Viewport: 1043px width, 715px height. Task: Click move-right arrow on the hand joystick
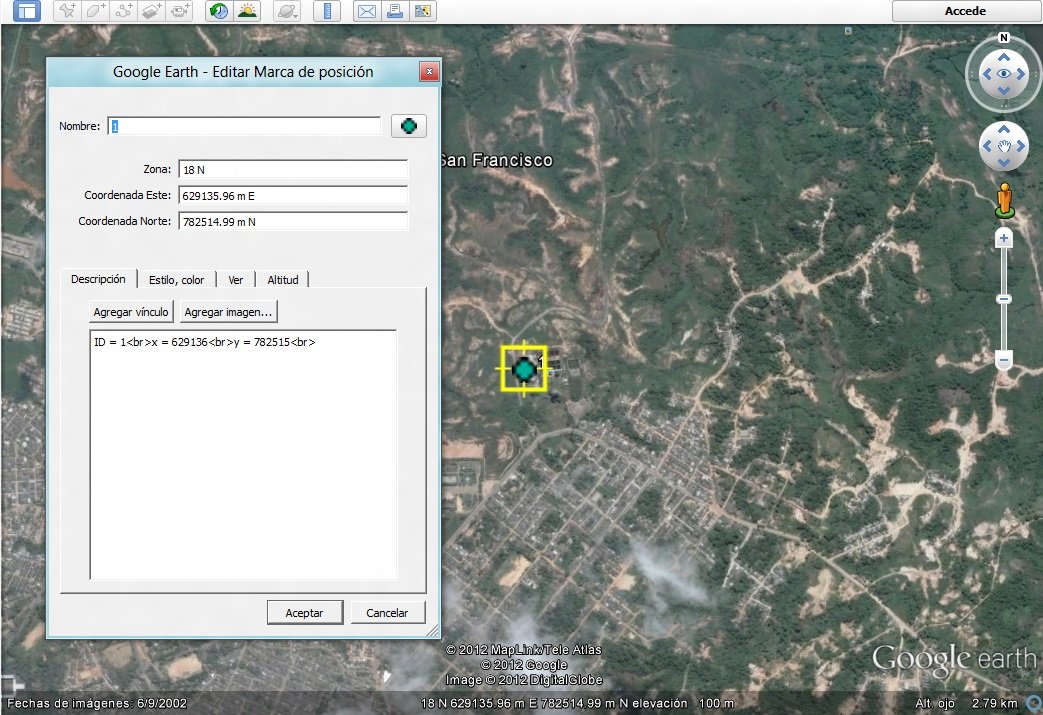pyautogui.click(x=1020, y=146)
